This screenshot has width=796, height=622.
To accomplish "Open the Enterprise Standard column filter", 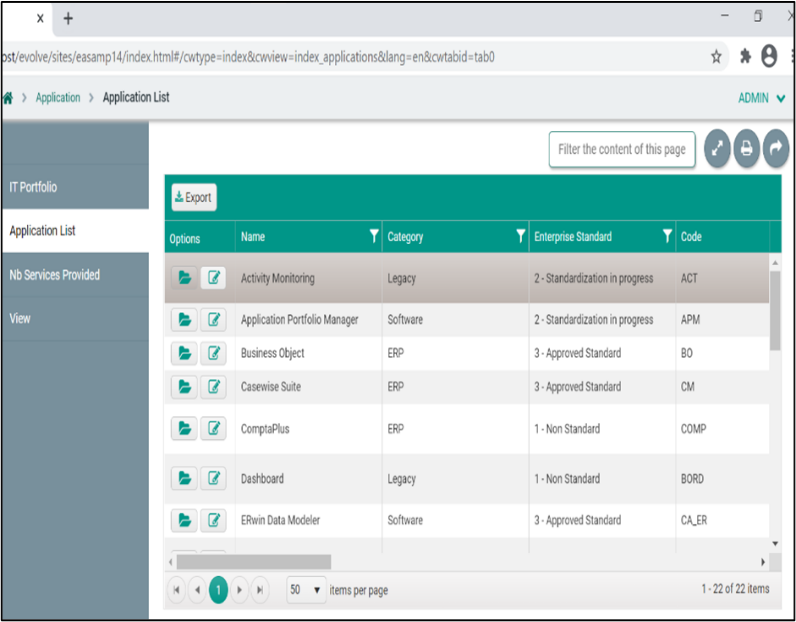I will pyautogui.click(x=667, y=236).
